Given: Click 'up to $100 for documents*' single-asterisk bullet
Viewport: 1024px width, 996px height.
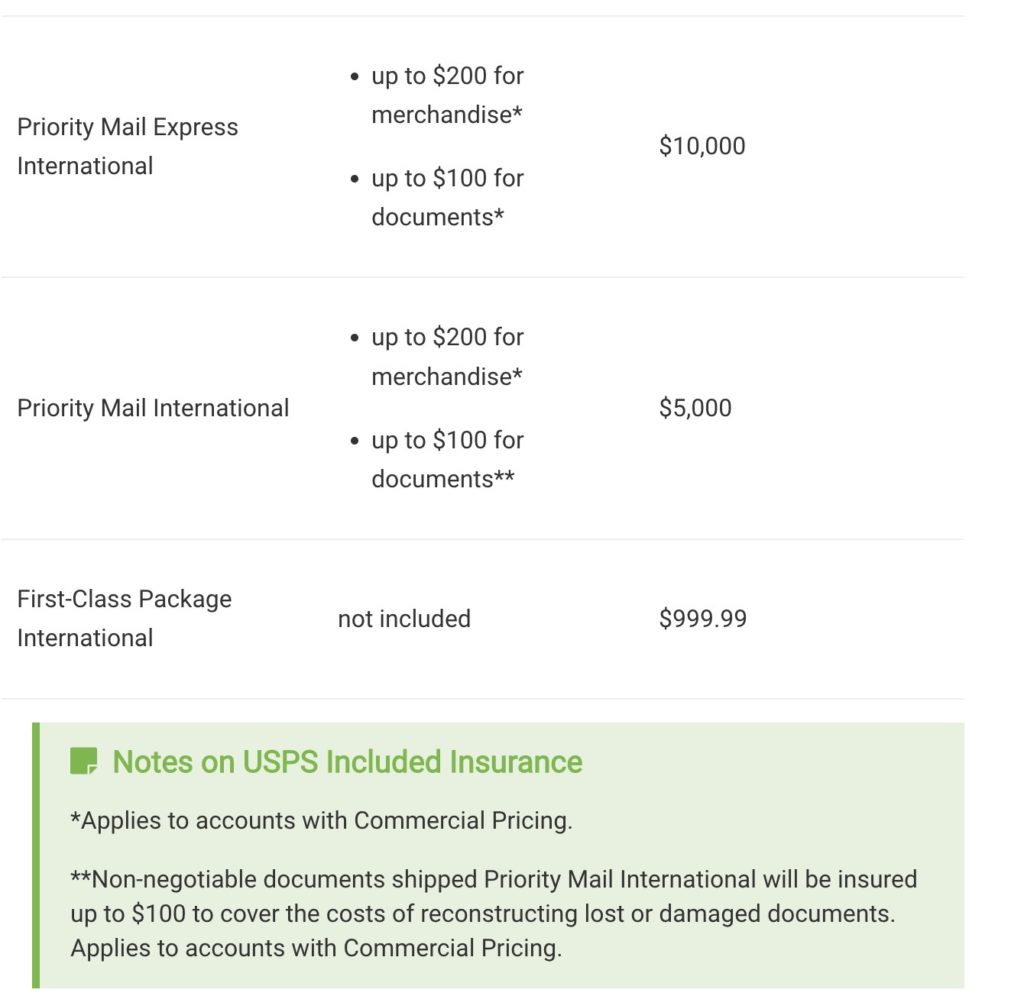Looking at the screenshot, I should pos(447,197).
